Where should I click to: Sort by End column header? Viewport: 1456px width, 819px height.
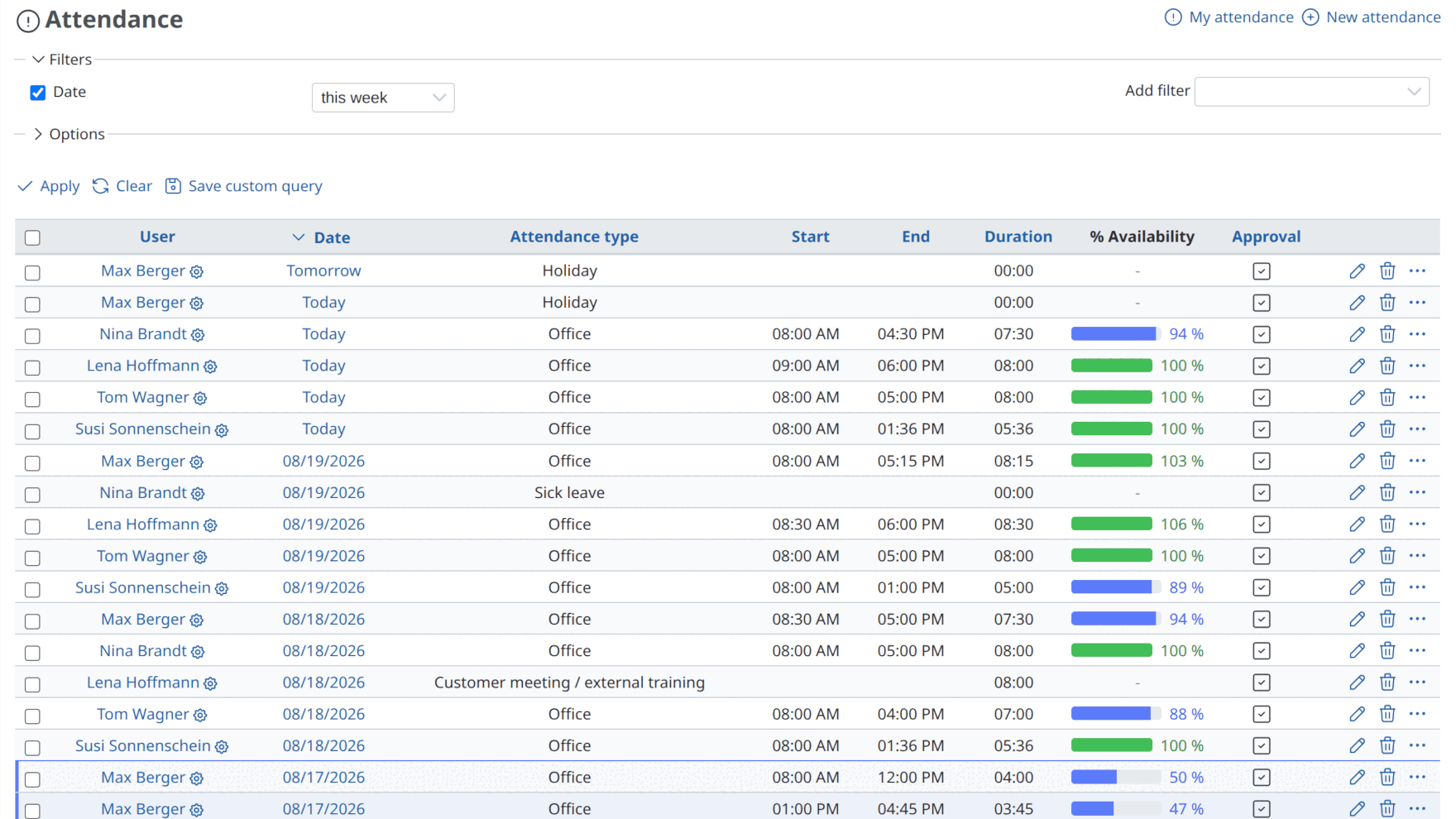pos(916,237)
